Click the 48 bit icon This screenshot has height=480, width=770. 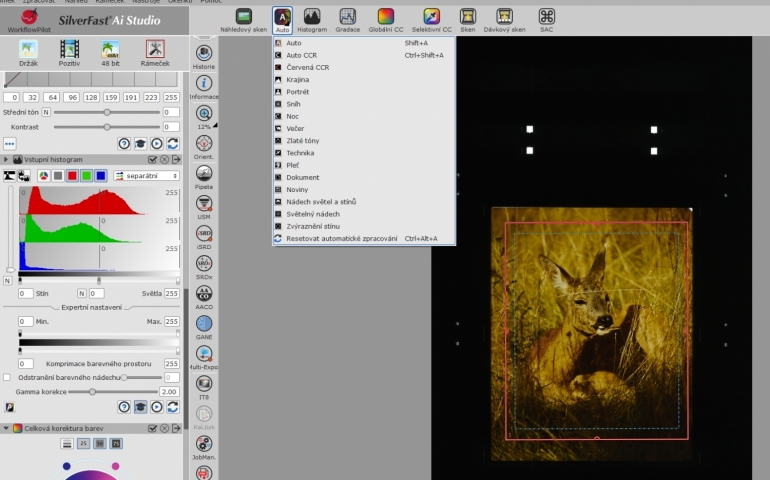(110, 49)
